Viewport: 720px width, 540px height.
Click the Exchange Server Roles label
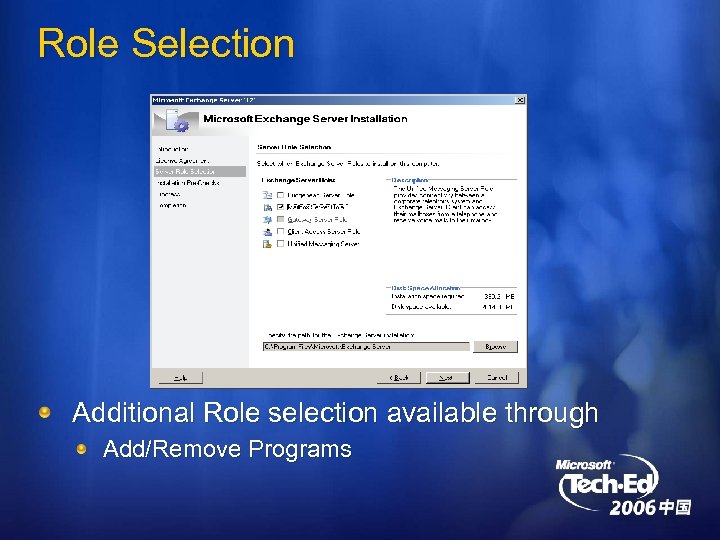[298, 180]
